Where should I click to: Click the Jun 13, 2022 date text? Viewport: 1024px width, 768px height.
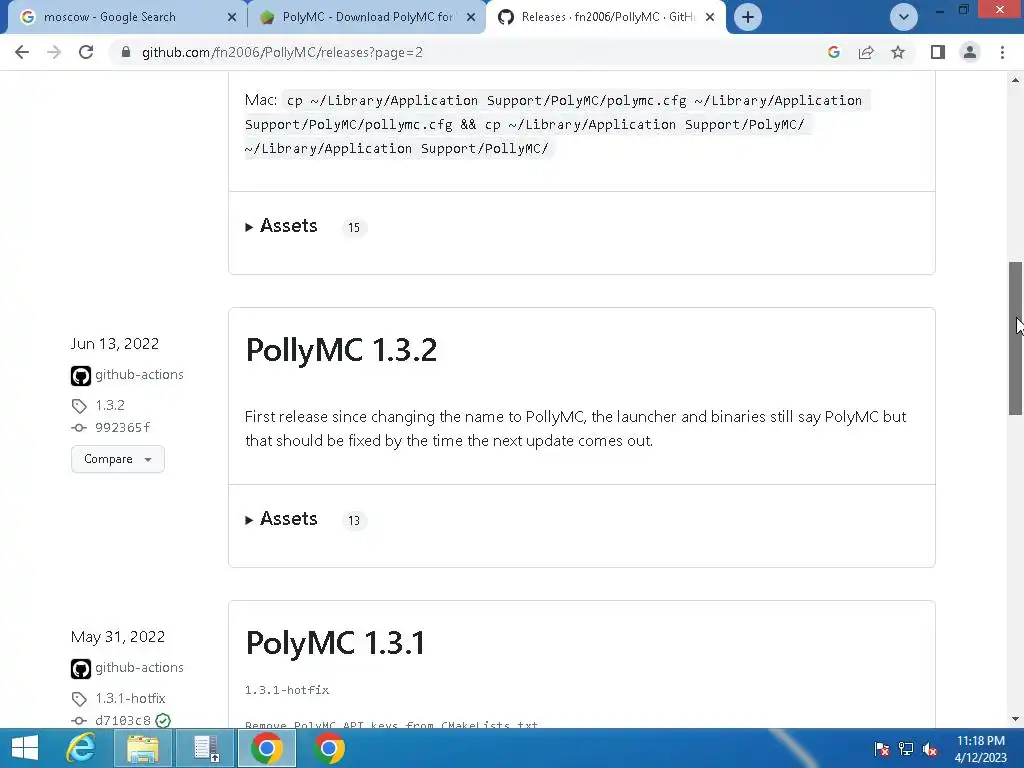point(115,344)
